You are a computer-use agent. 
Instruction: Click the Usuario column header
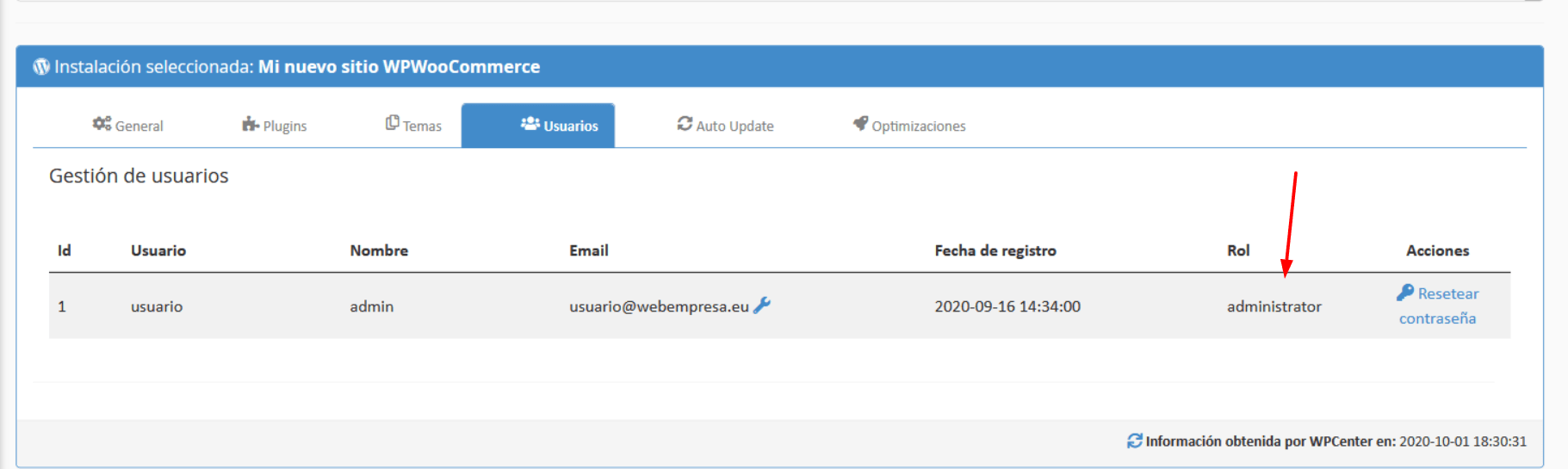point(158,250)
